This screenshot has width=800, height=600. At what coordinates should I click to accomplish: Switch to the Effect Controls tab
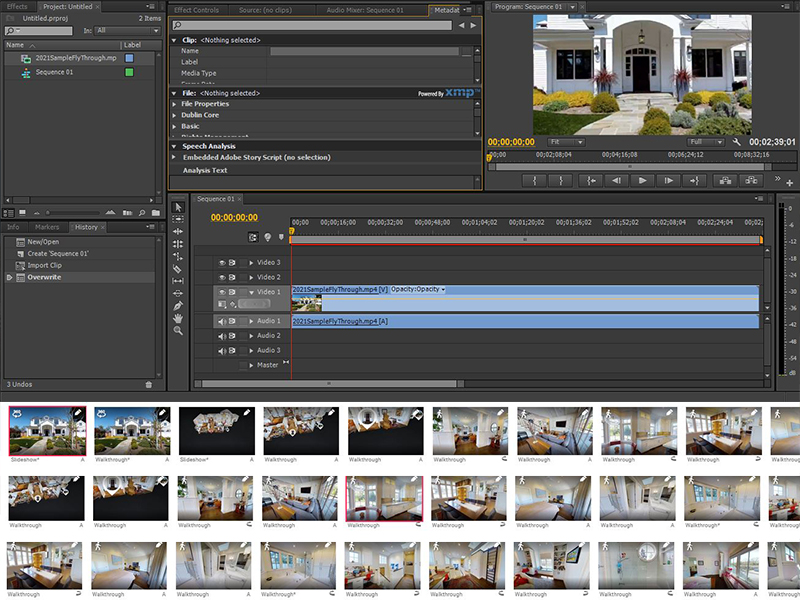(196, 9)
